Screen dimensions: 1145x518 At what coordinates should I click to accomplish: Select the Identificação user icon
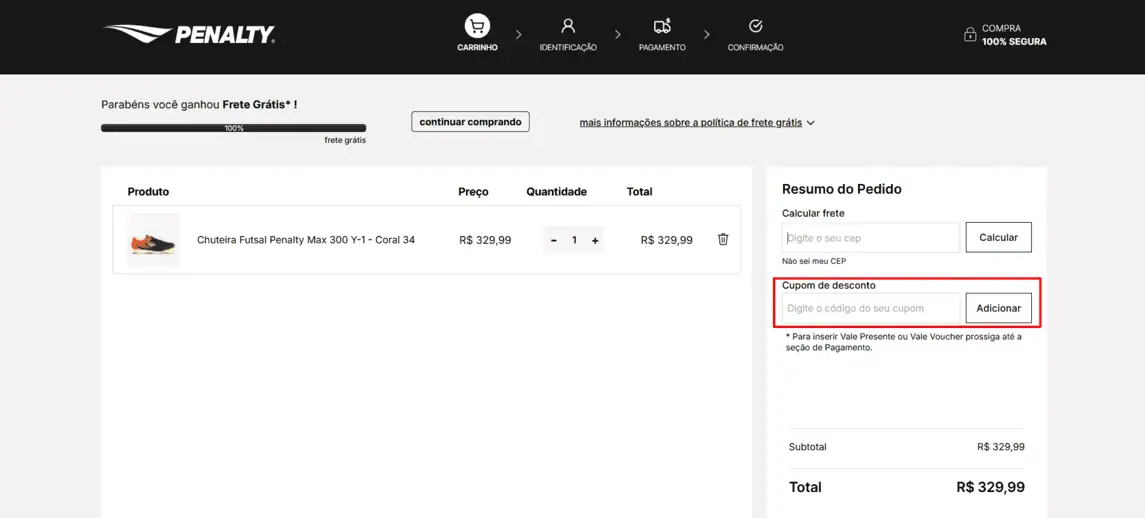click(568, 26)
